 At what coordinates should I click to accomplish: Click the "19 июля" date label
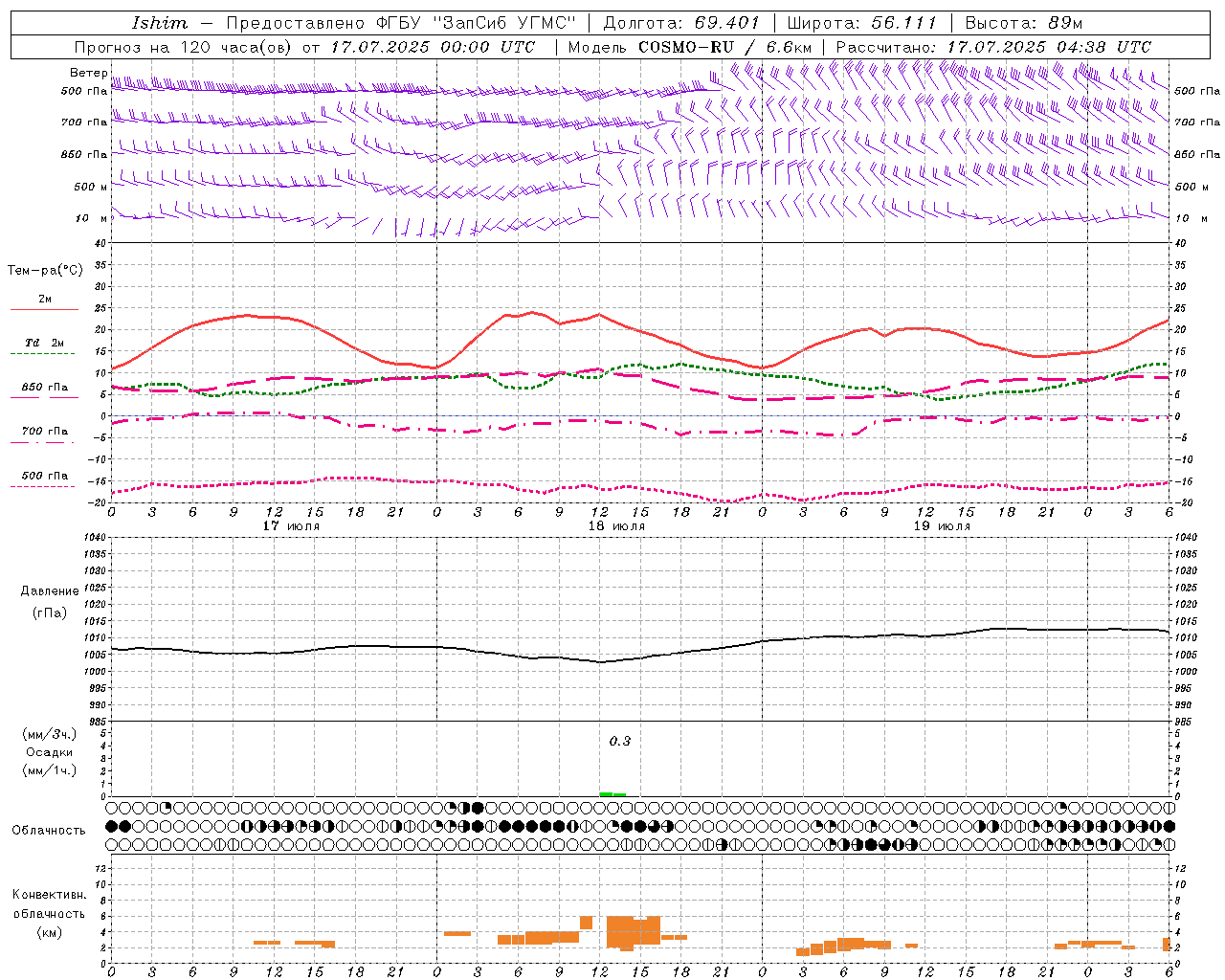pos(942,526)
